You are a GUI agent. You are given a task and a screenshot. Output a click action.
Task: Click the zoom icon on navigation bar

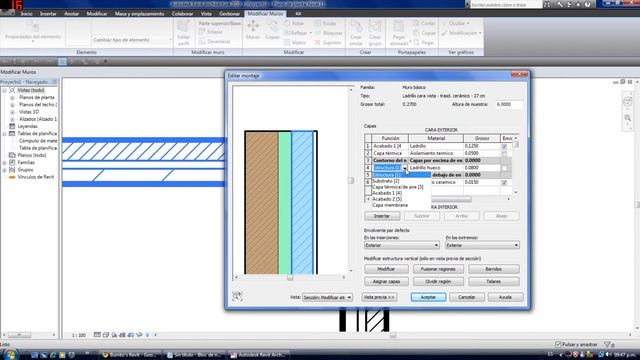click(628, 118)
